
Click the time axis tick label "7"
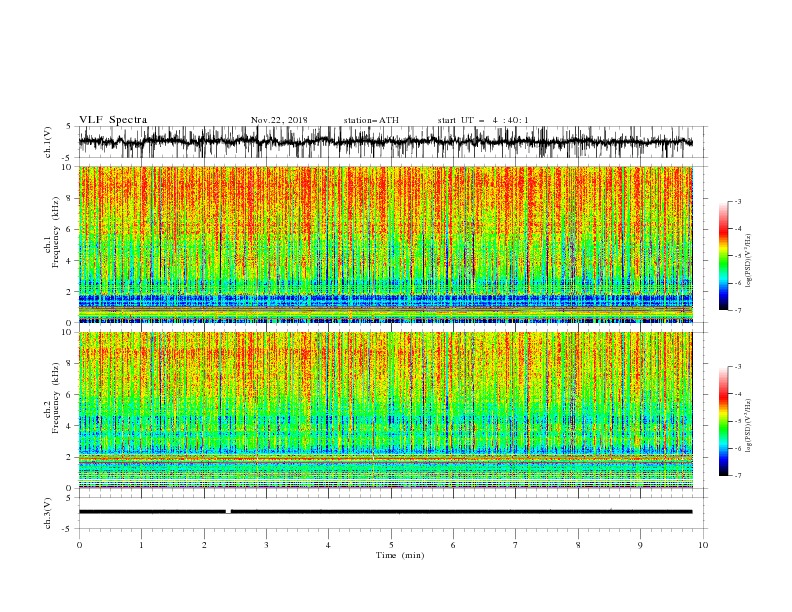click(x=516, y=545)
